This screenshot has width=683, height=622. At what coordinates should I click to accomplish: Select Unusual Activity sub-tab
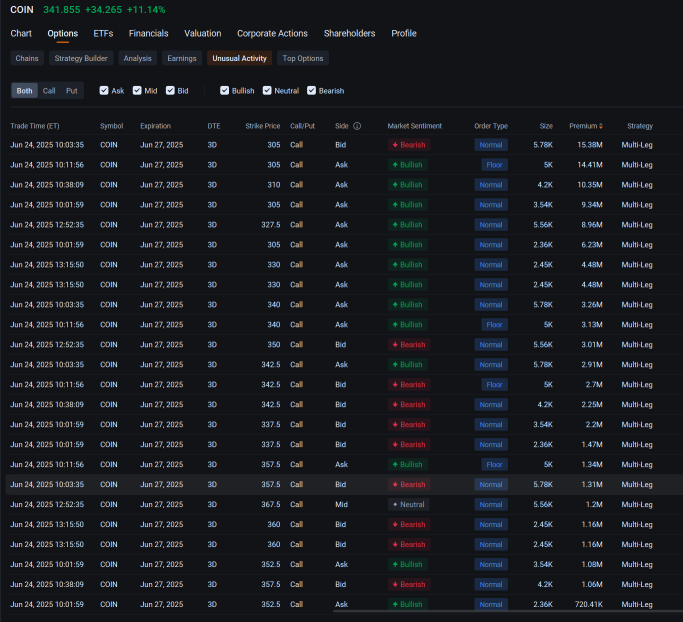coord(240,58)
